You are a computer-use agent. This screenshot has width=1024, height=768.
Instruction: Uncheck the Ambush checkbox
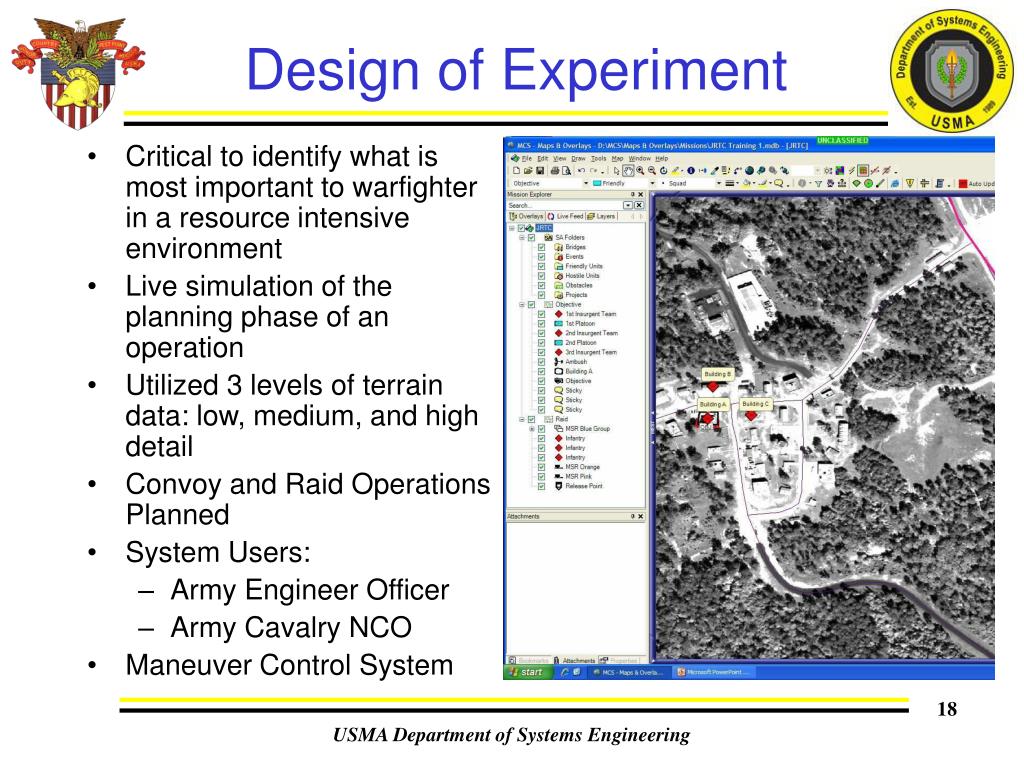[541, 362]
